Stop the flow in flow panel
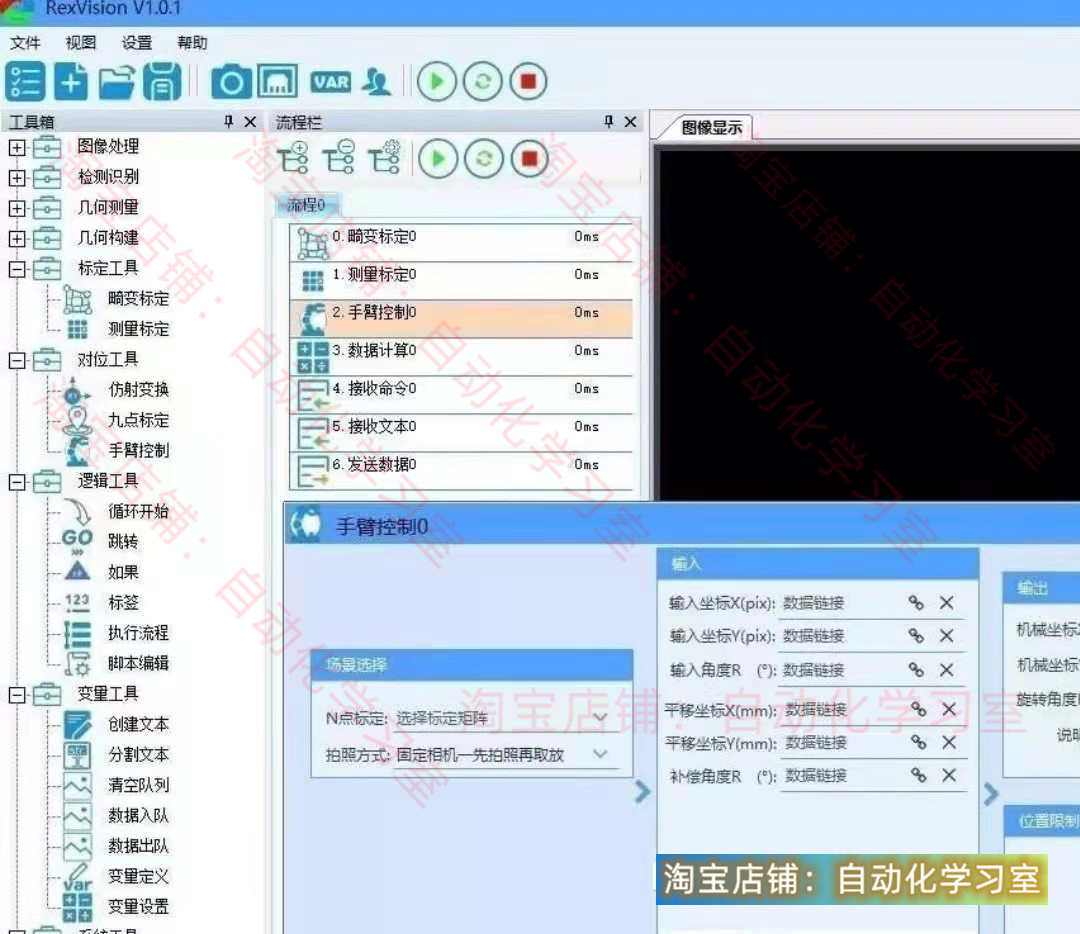 529,159
